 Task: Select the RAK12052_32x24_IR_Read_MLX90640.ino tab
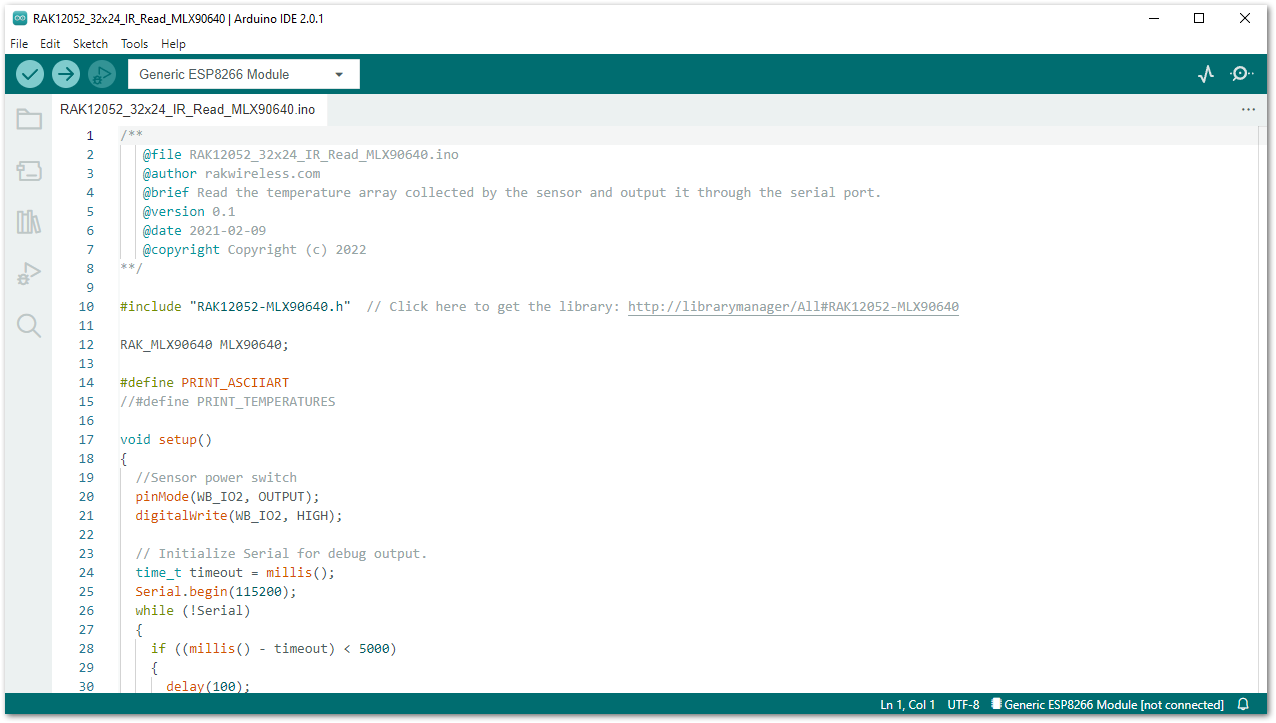(188, 110)
